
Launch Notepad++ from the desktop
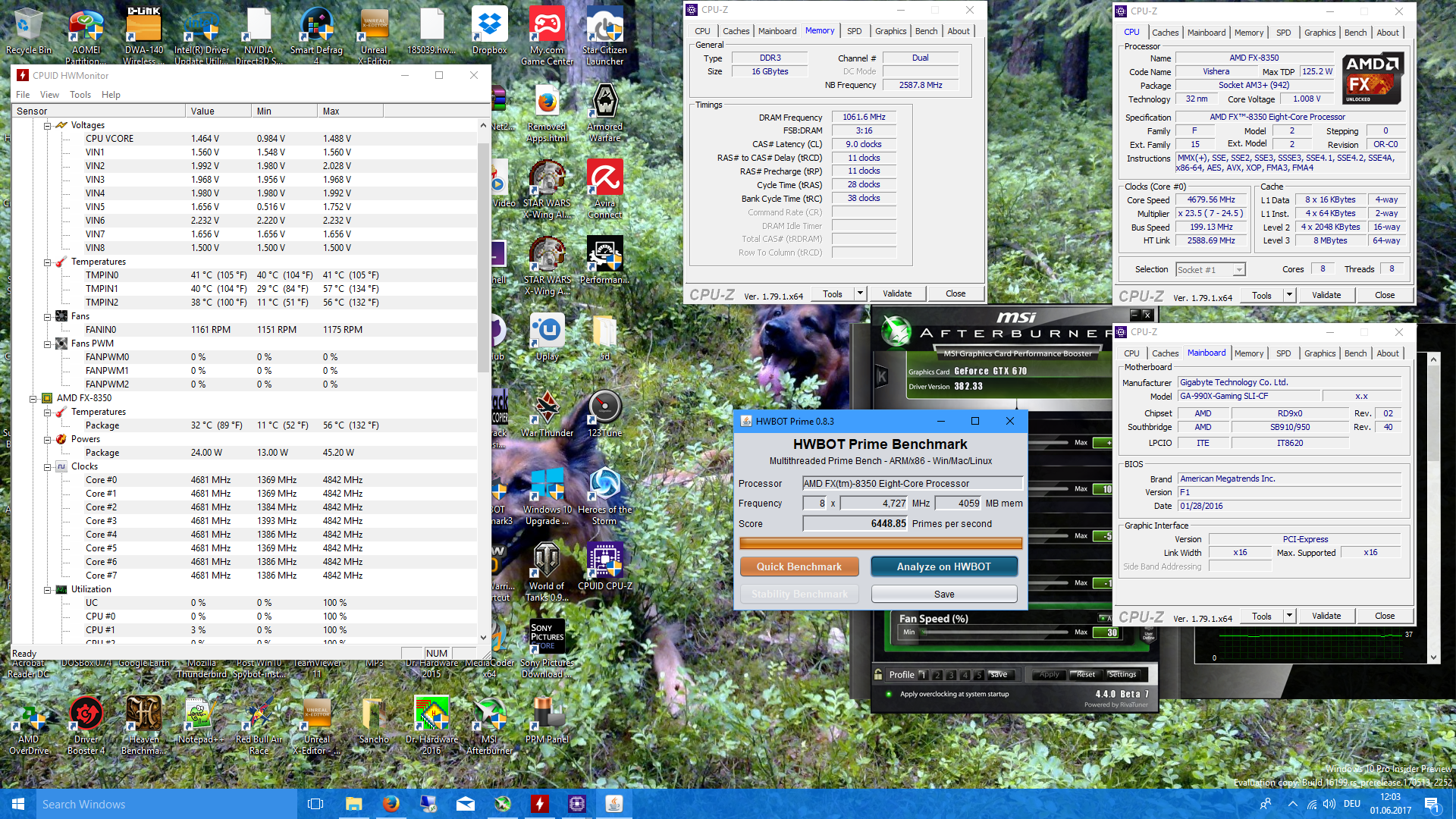click(201, 720)
